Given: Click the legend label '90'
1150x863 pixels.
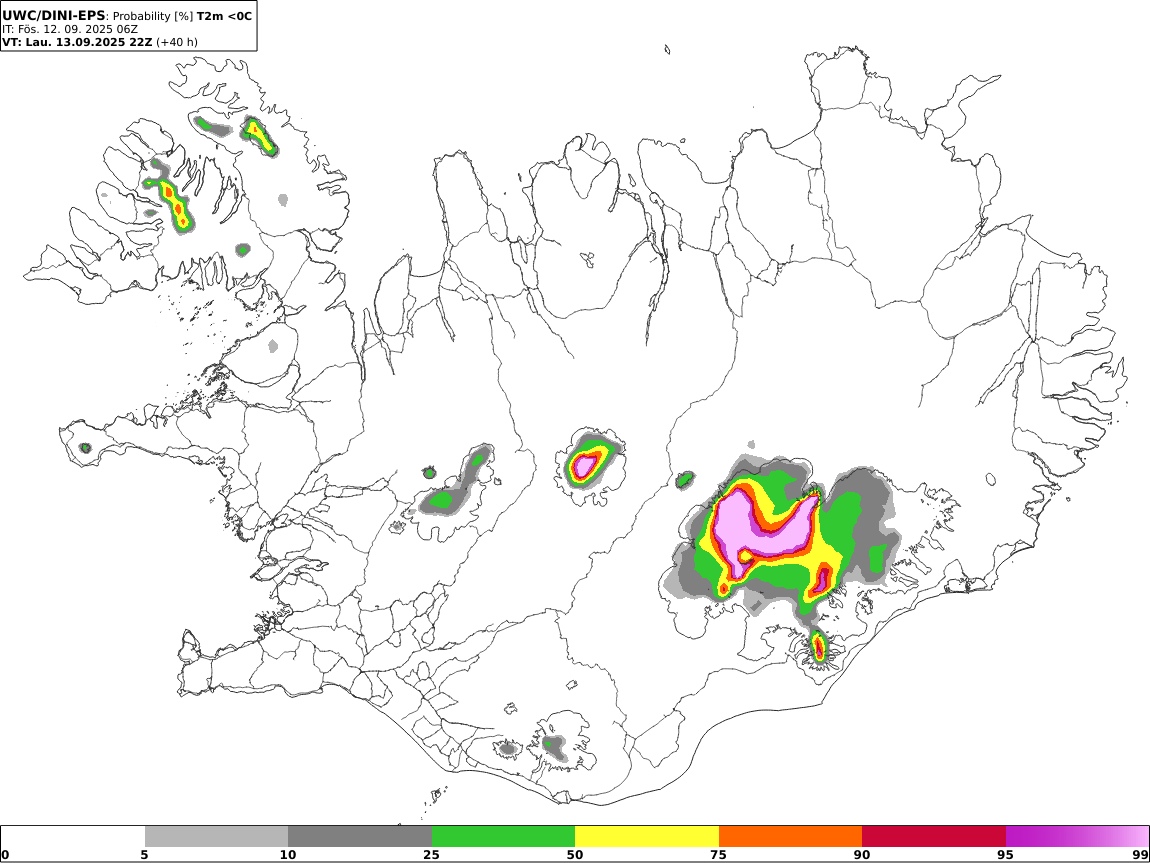Looking at the screenshot, I should (862, 855).
